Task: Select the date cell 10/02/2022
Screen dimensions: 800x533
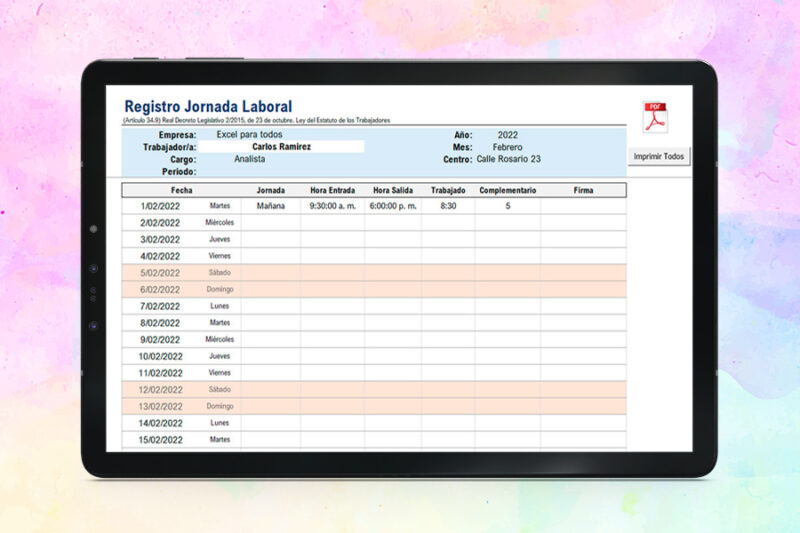Action: (160, 357)
